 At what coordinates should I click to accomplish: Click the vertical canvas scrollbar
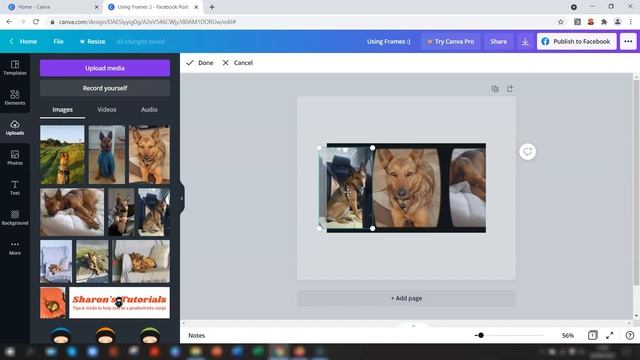636,183
